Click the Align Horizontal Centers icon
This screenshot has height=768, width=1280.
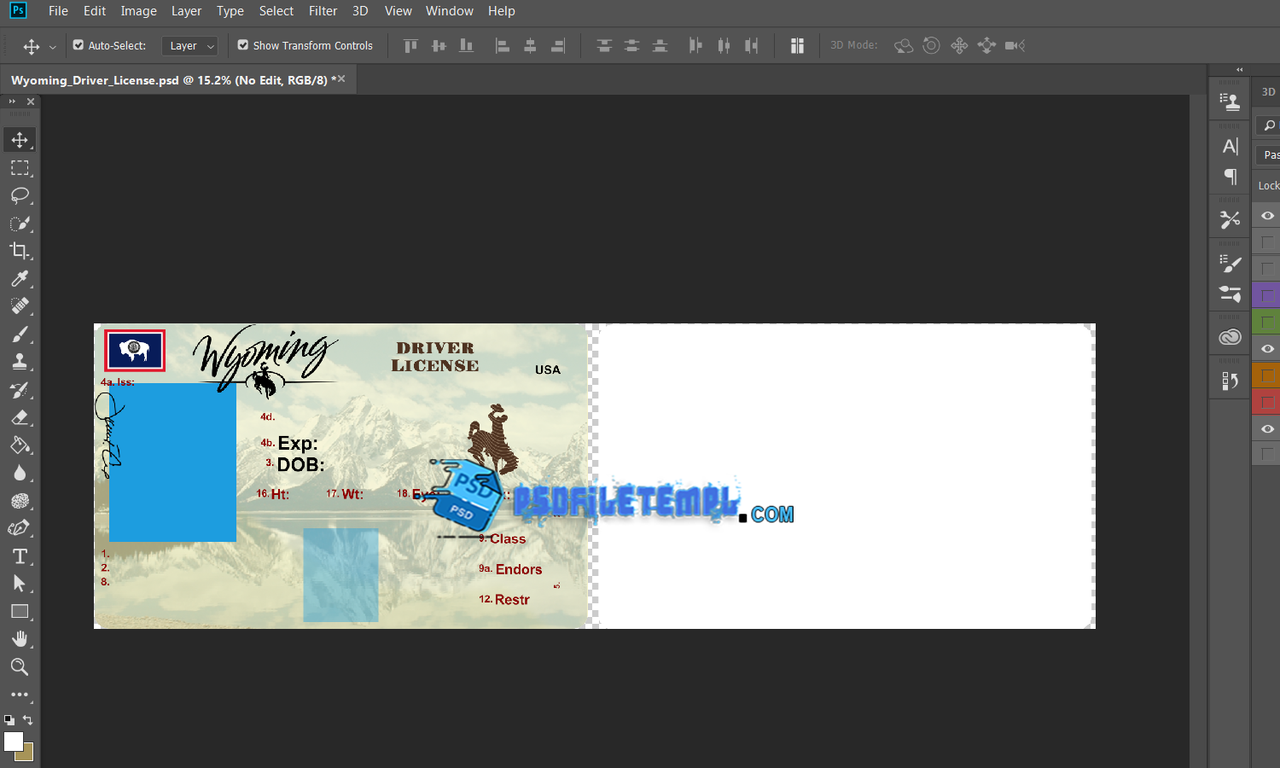[x=530, y=46]
